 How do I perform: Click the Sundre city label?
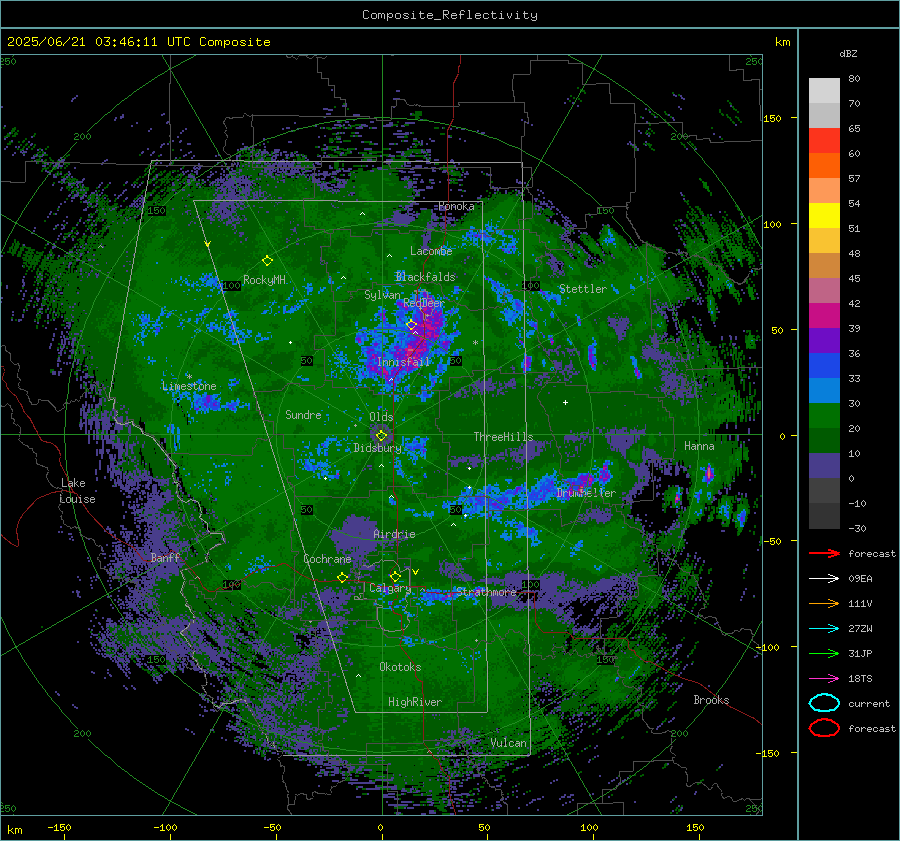click(303, 414)
